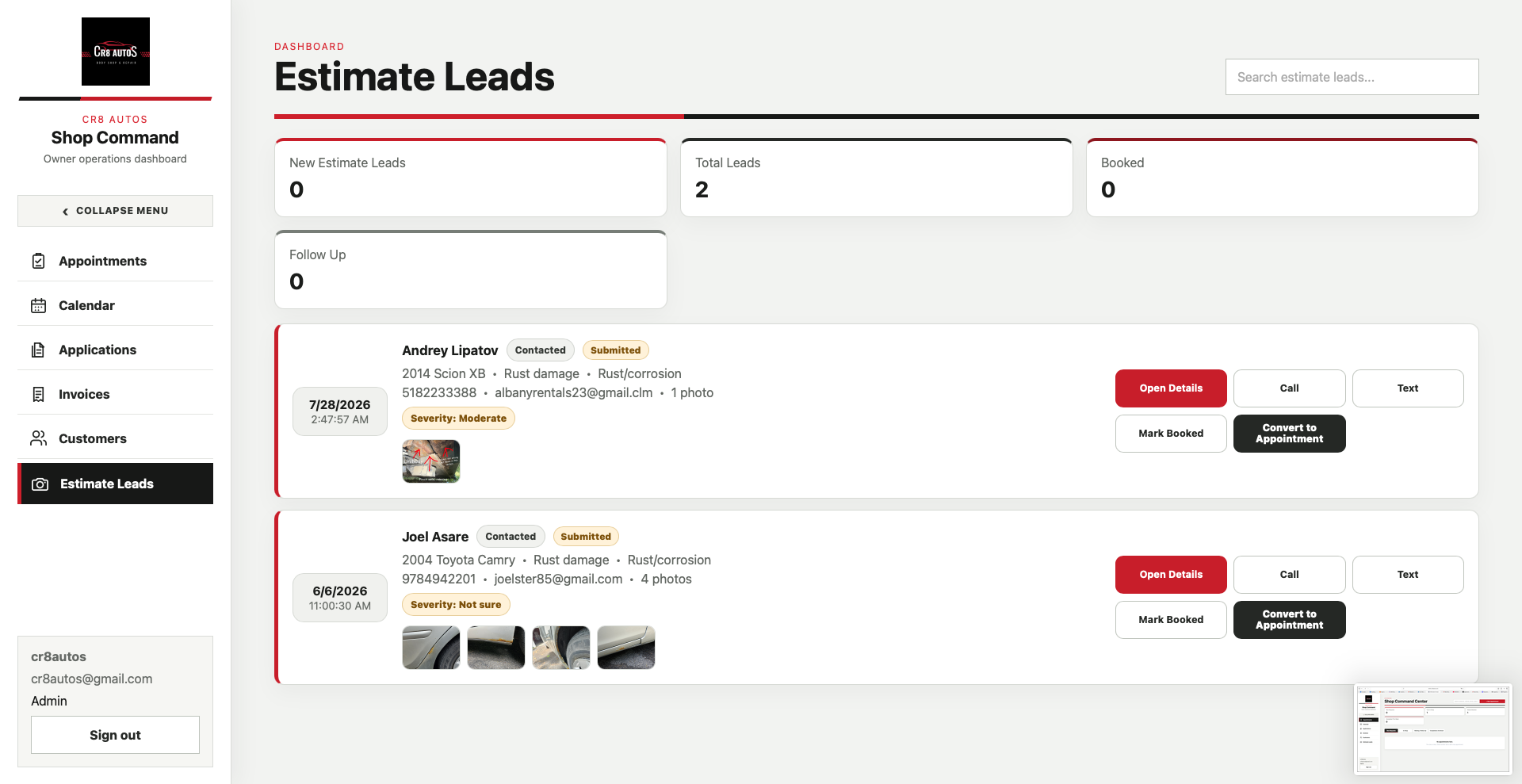Click phone number 5182233388
The image size is (1522, 784).
(439, 393)
